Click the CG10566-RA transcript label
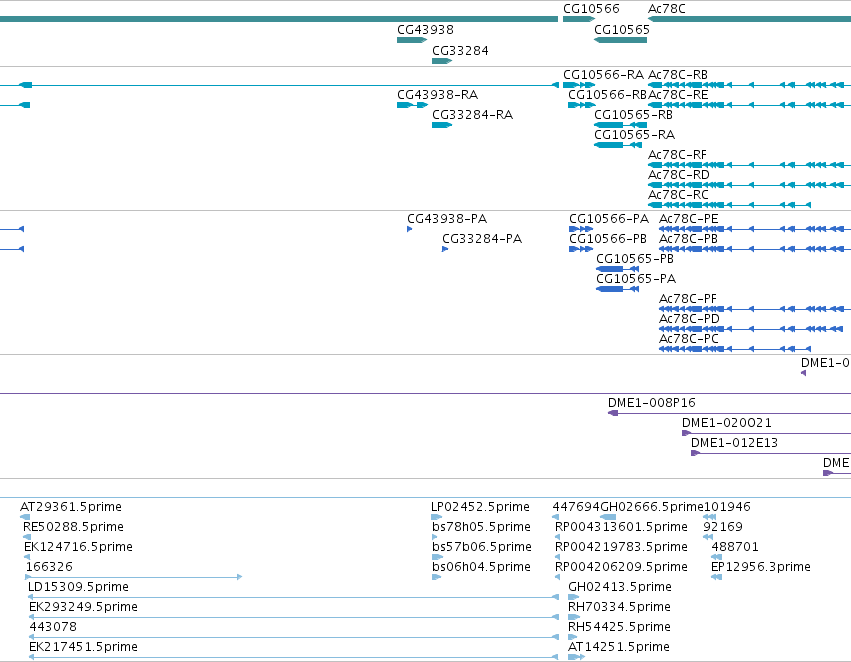This screenshot has width=851, height=662. tap(604, 75)
